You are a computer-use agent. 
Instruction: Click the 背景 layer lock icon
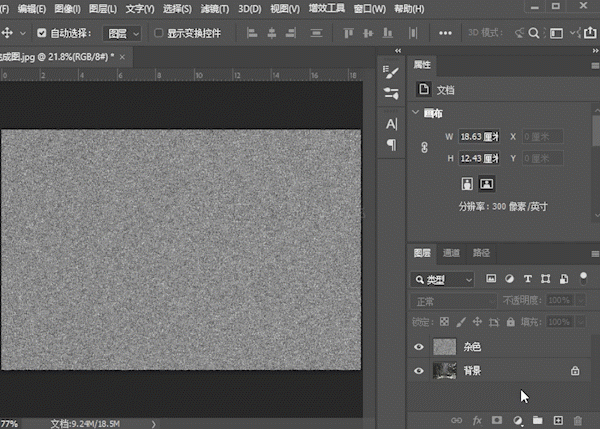point(575,370)
